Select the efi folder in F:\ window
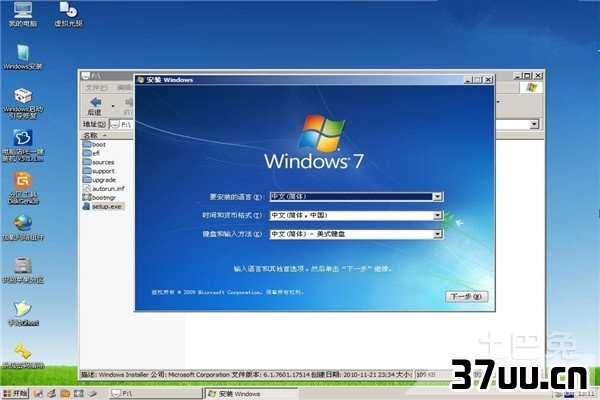Screen dimensions: 600x400 pos(91,153)
